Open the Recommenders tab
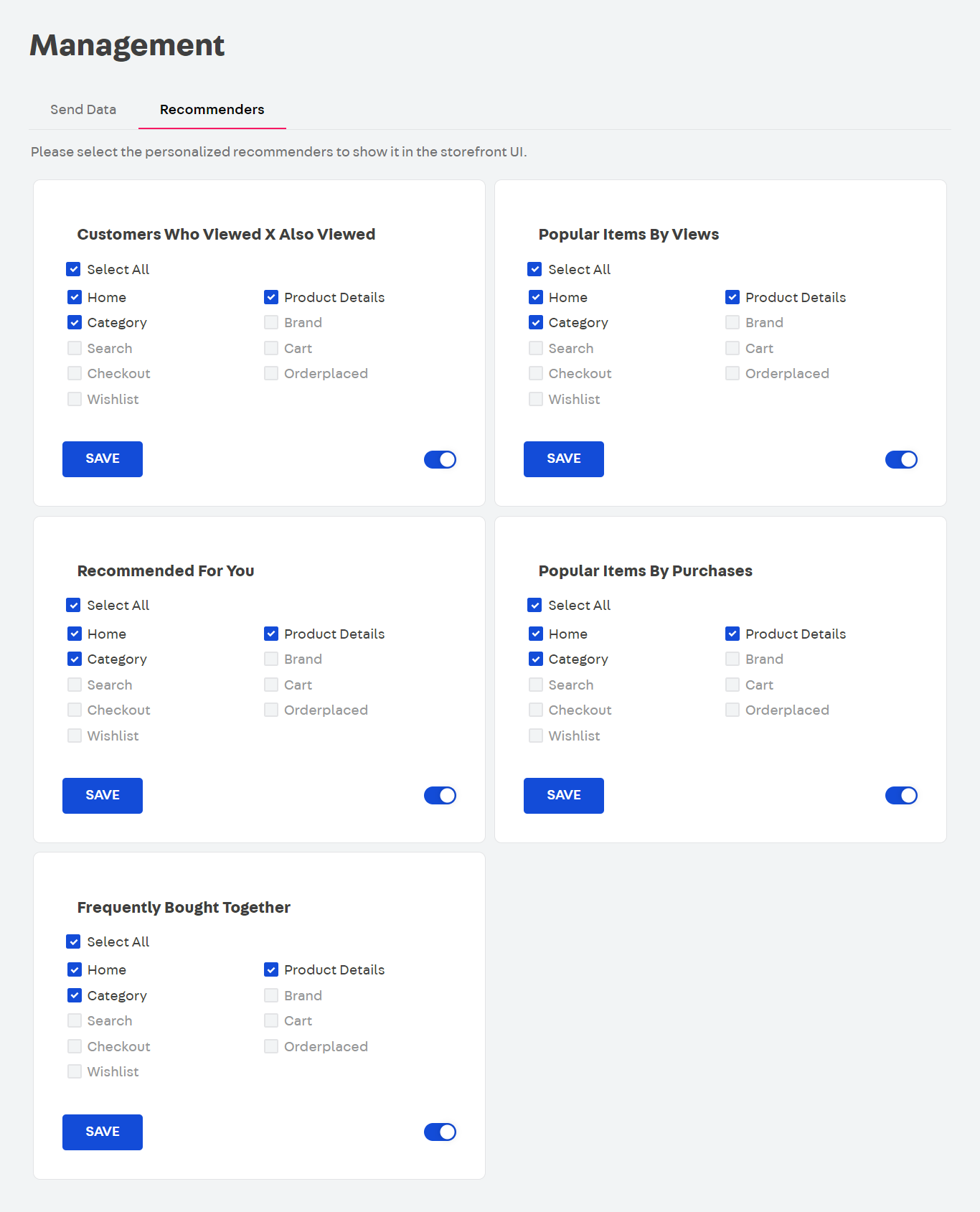Image resolution: width=980 pixels, height=1212 pixels. pos(212,110)
